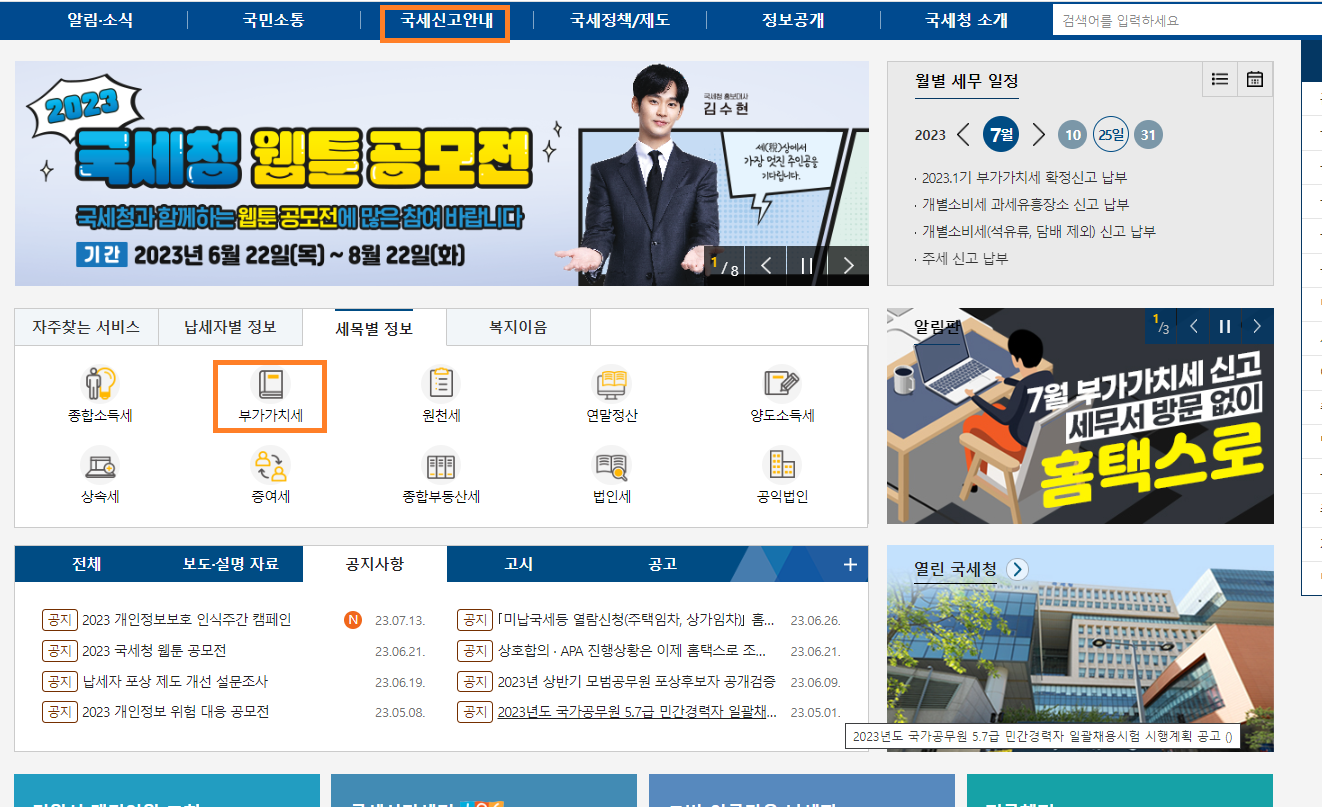Switch to 전체 news tab
The width and height of the screenshot is (1322, 807).
[x=87, y=564]
